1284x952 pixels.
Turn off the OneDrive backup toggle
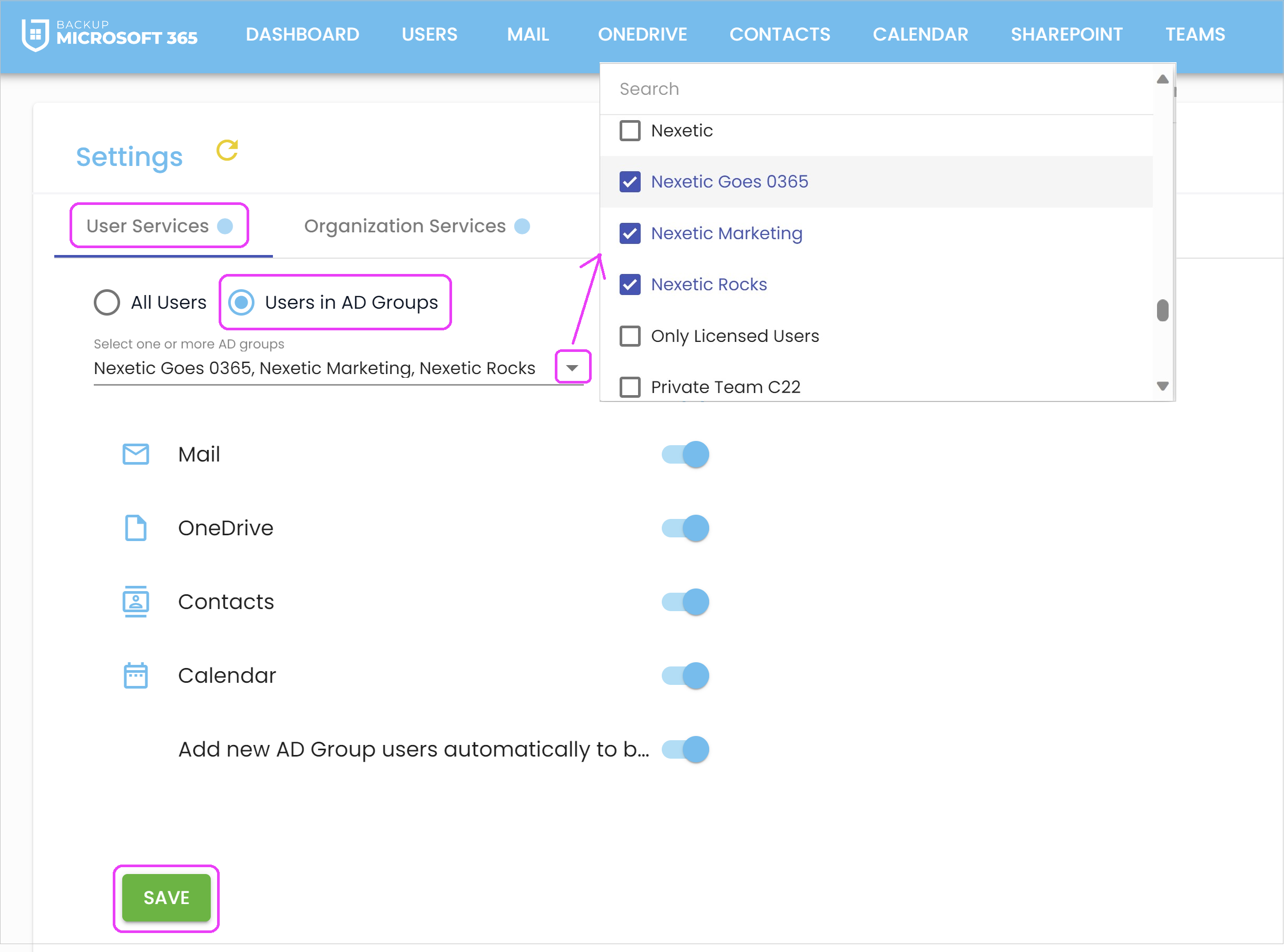685,528
